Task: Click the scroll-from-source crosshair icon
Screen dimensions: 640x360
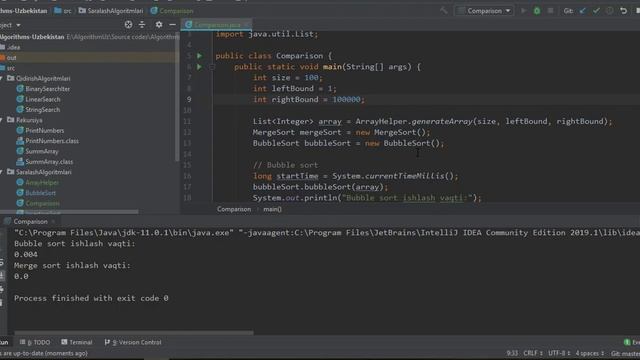Action: [x=128, y=24]
